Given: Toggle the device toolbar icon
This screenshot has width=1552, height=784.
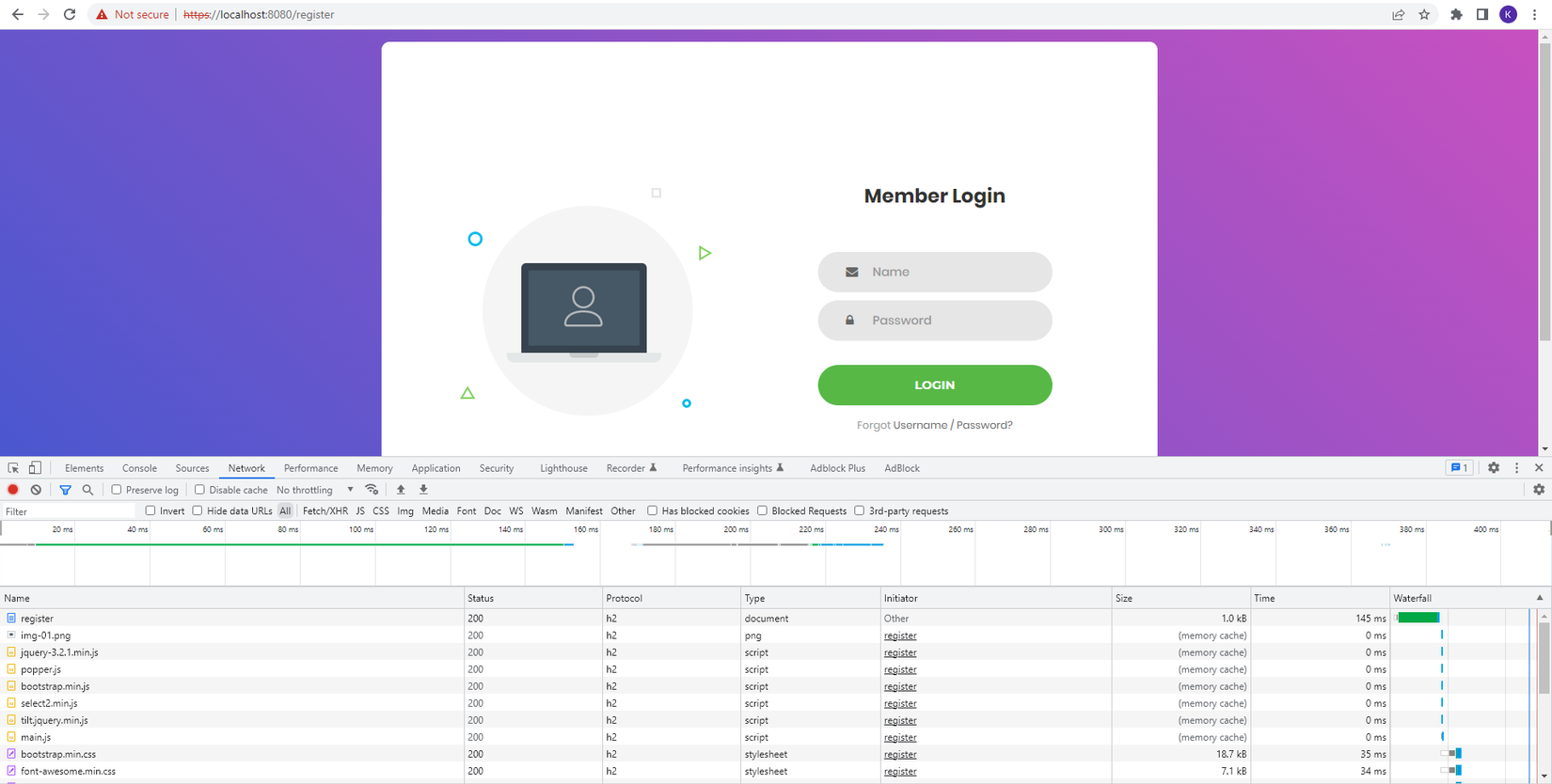Looking at the screenshot, I should [x=35, y=468].
